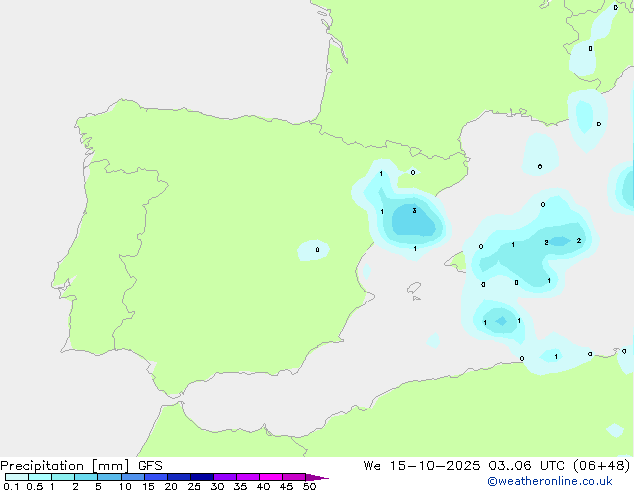
Task: Select legend swatch between 45 and 50
Action: [x=294, y=477]
